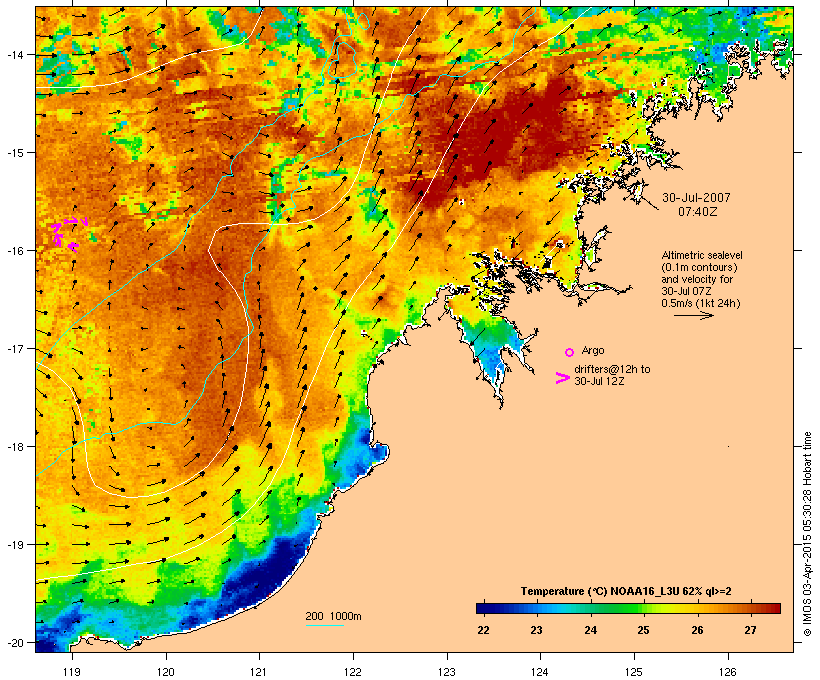Click the colorbar label 27
This screenshot has height=680, width=820.
point(750,630)
